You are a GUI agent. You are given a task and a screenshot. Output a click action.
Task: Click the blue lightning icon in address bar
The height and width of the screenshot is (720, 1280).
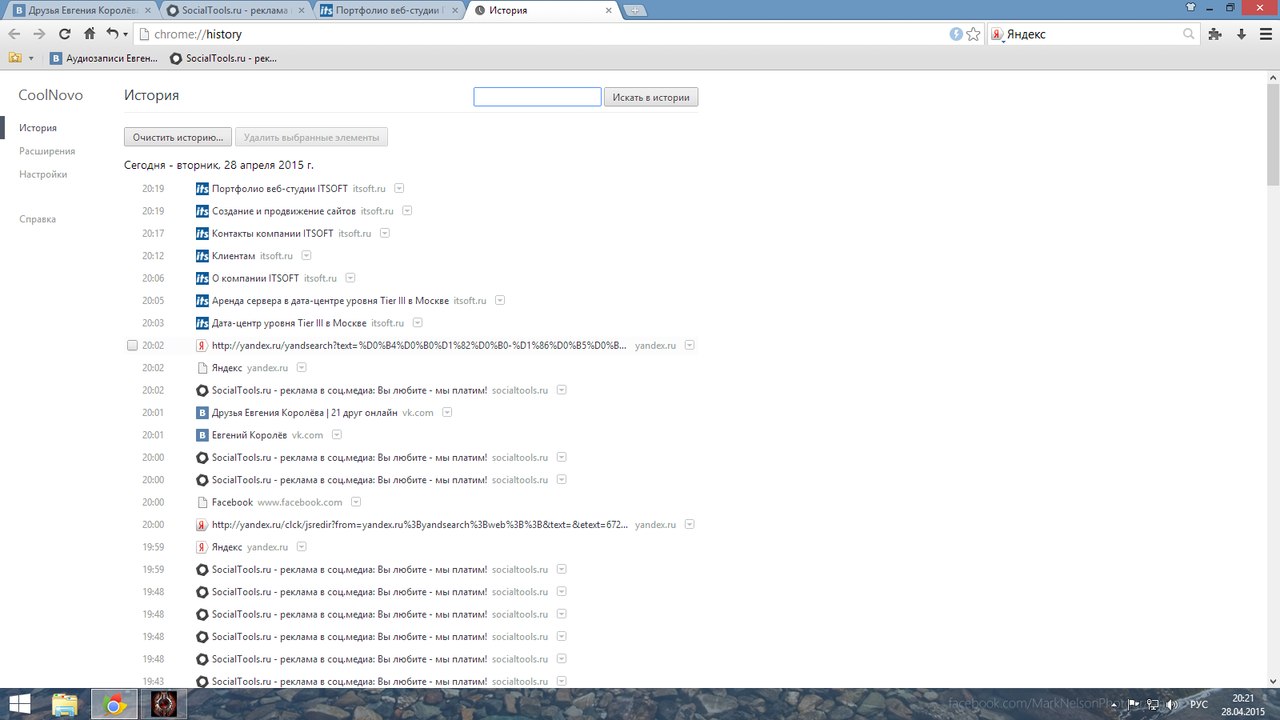(x=956, y=34)
